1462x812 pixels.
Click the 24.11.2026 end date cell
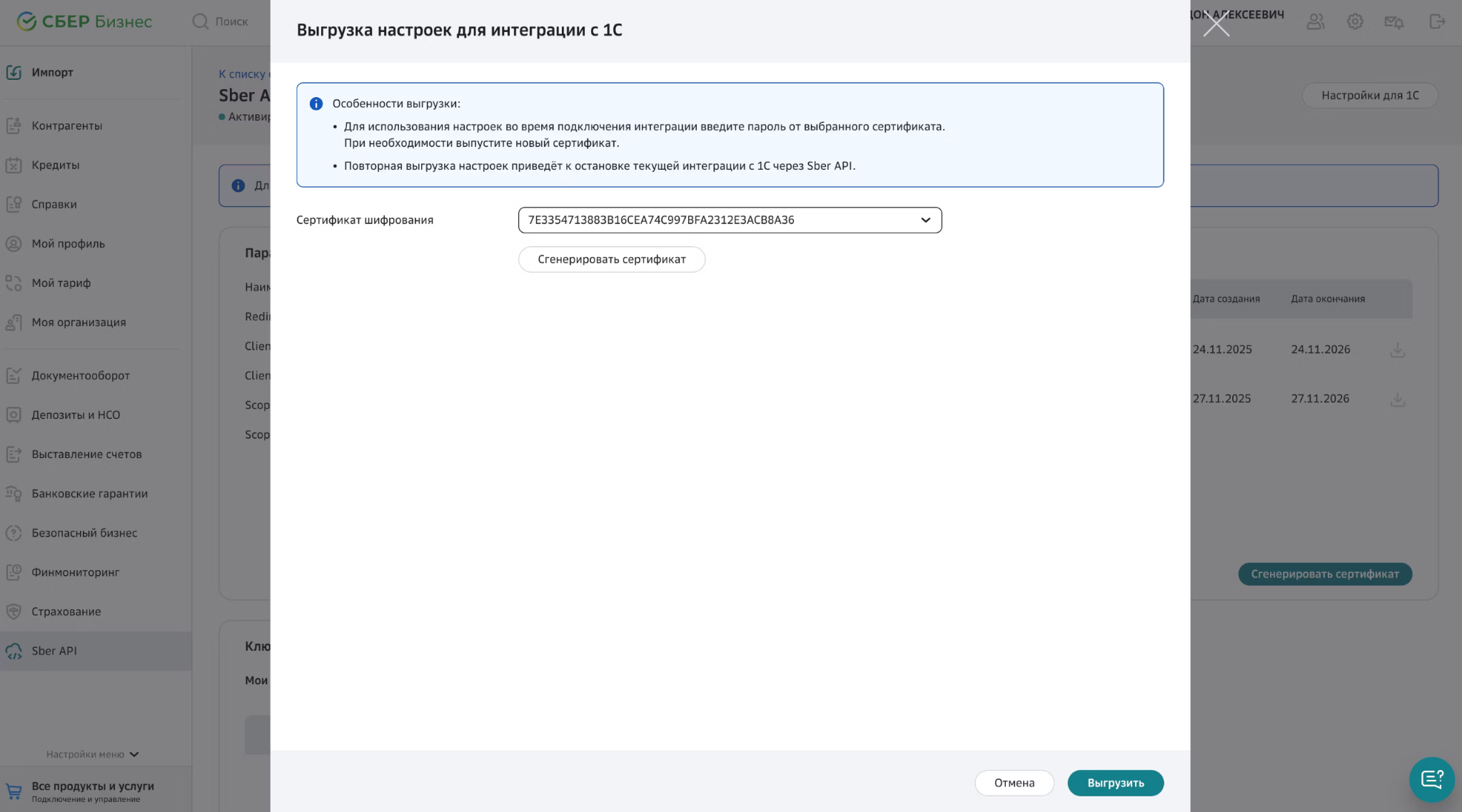[x=1321, y=350]
